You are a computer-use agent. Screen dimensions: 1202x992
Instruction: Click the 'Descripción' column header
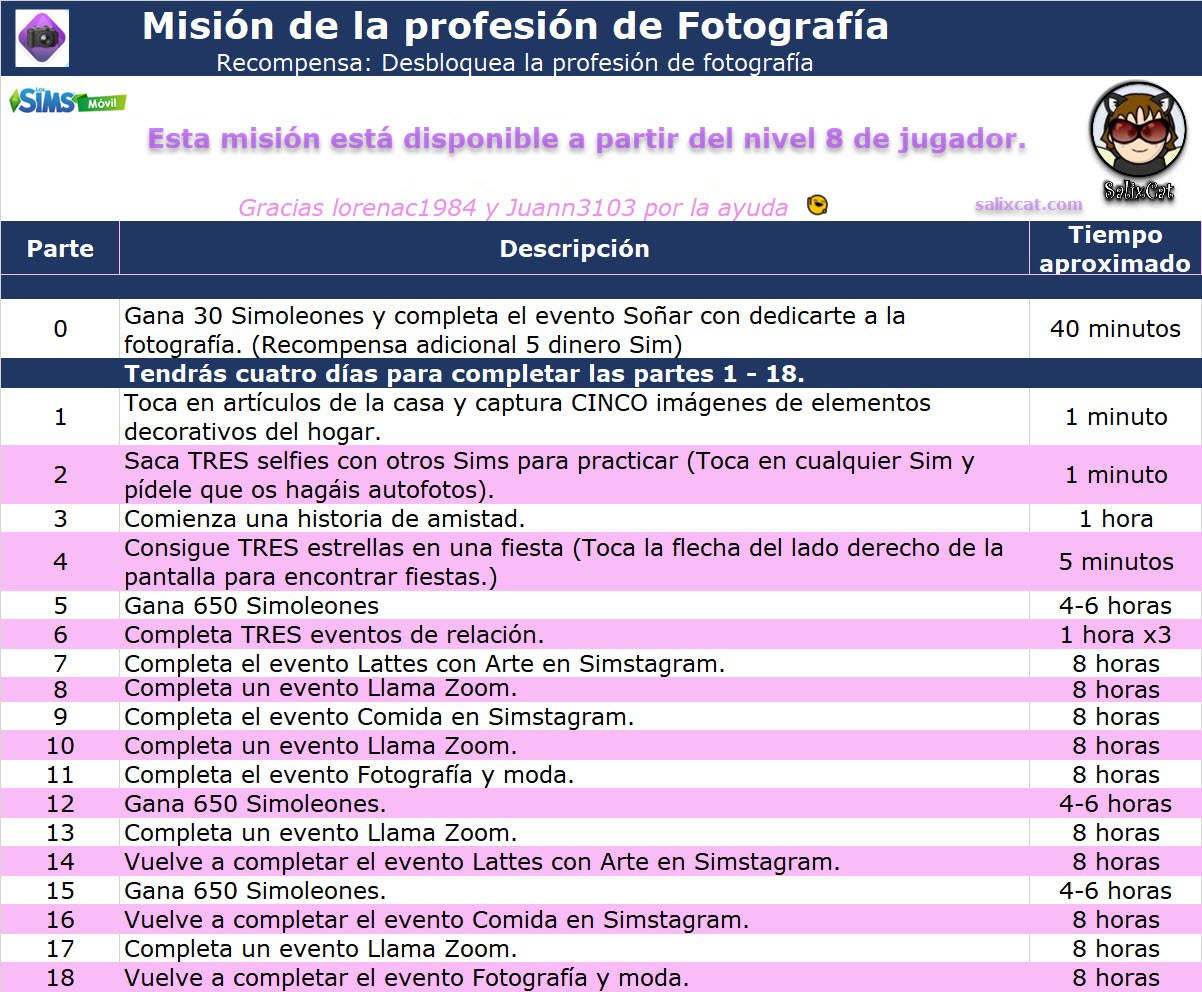click(574, 248)
